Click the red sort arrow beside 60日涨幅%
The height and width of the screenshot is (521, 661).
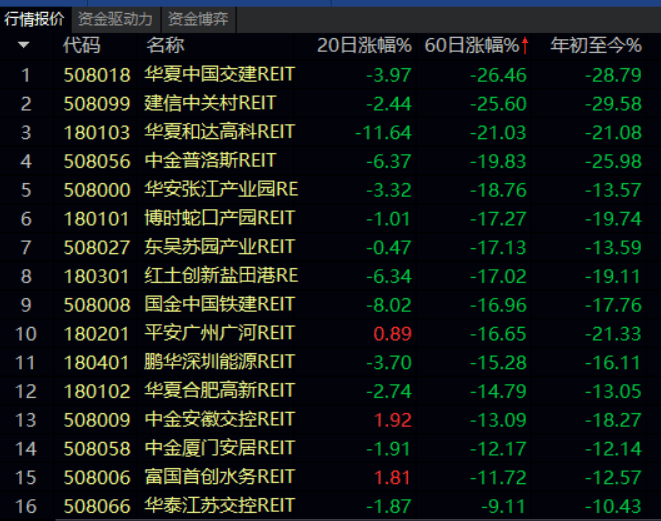525,46
